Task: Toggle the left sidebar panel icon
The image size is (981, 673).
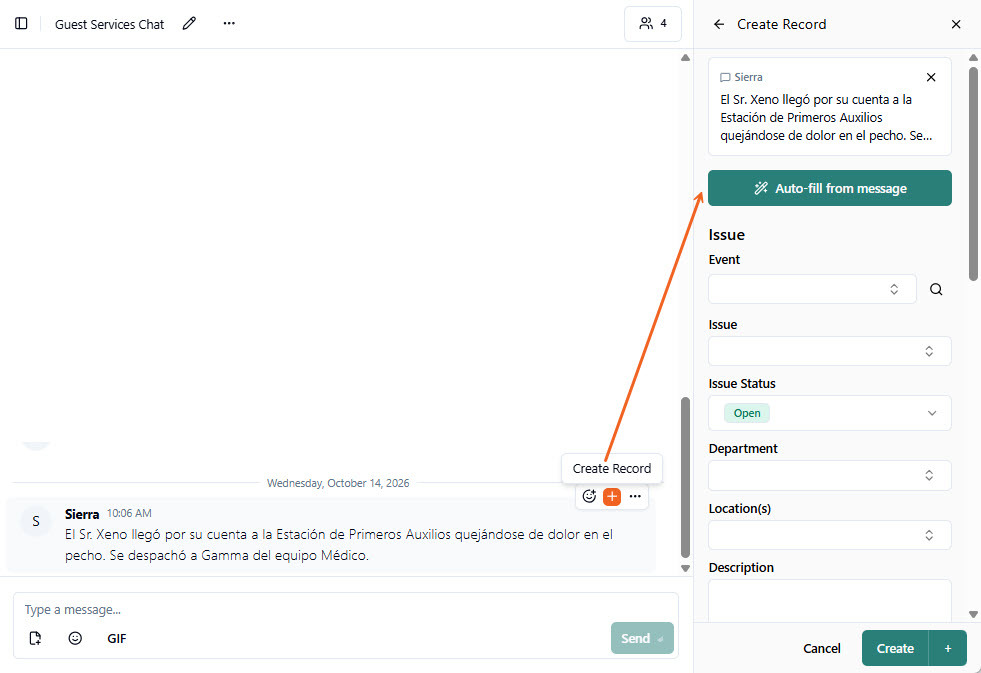Action: pos(21,24)
